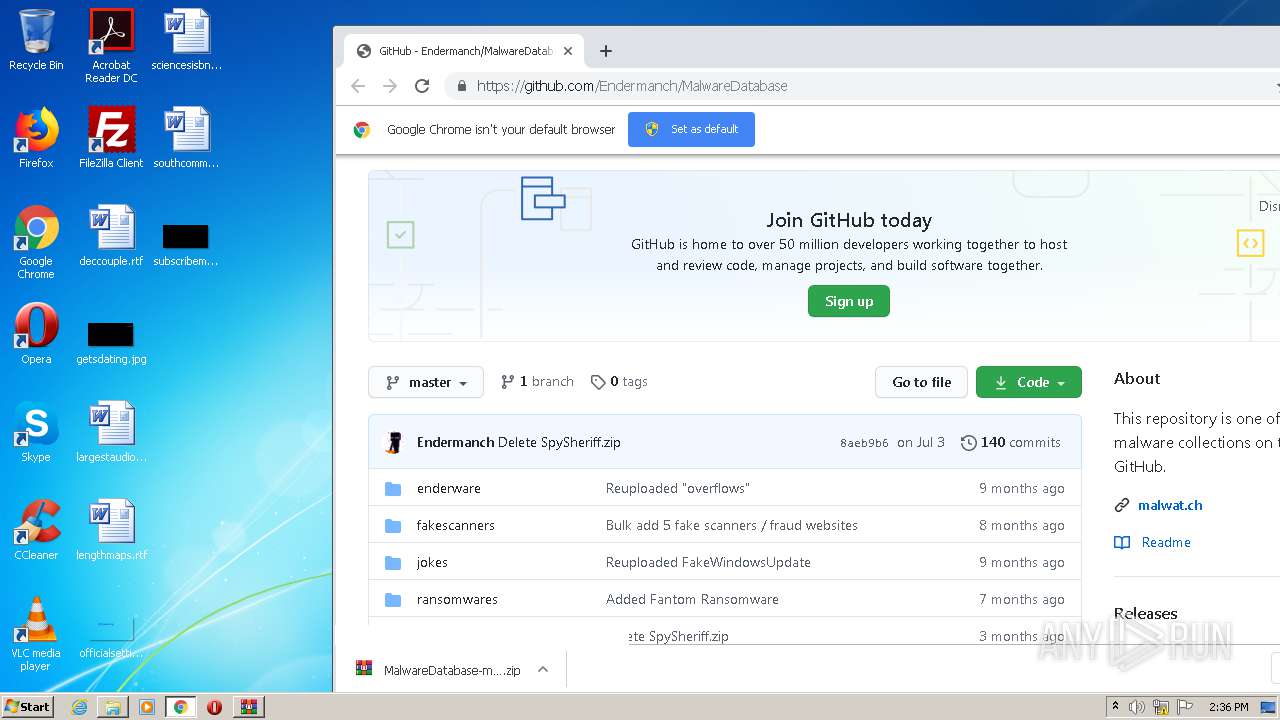Open the Windows Start menu
The height and width of the screenshot is (720, 1280).
click(28, 707)
